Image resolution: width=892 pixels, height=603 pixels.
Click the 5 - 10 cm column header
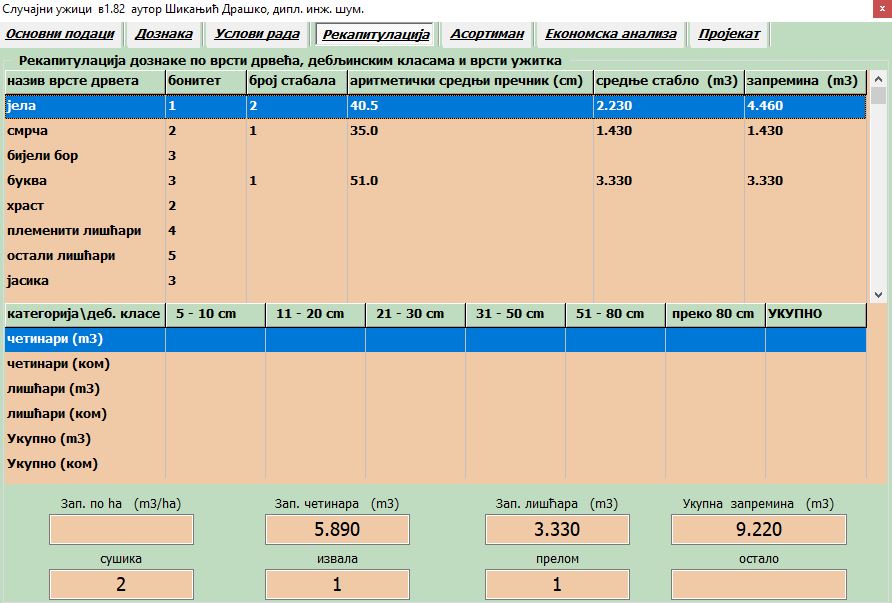[216, 315]
